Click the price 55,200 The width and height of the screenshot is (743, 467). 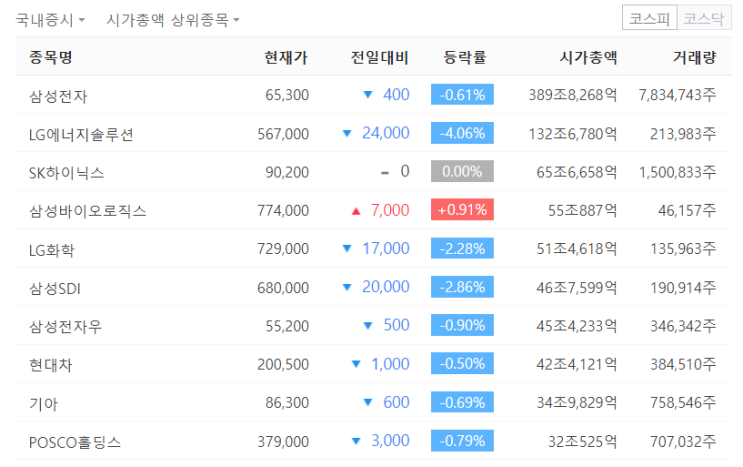pos(287,326)
